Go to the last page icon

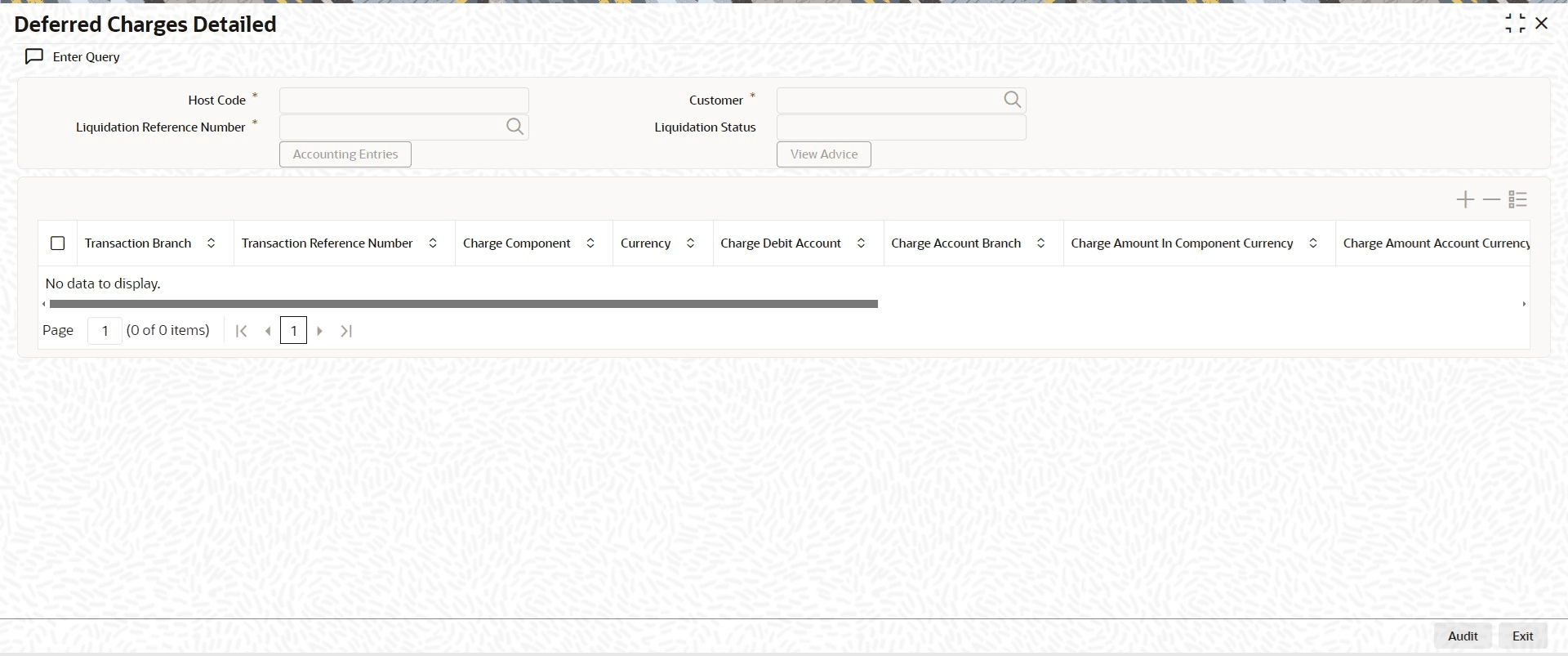click(x=346, y=331)
